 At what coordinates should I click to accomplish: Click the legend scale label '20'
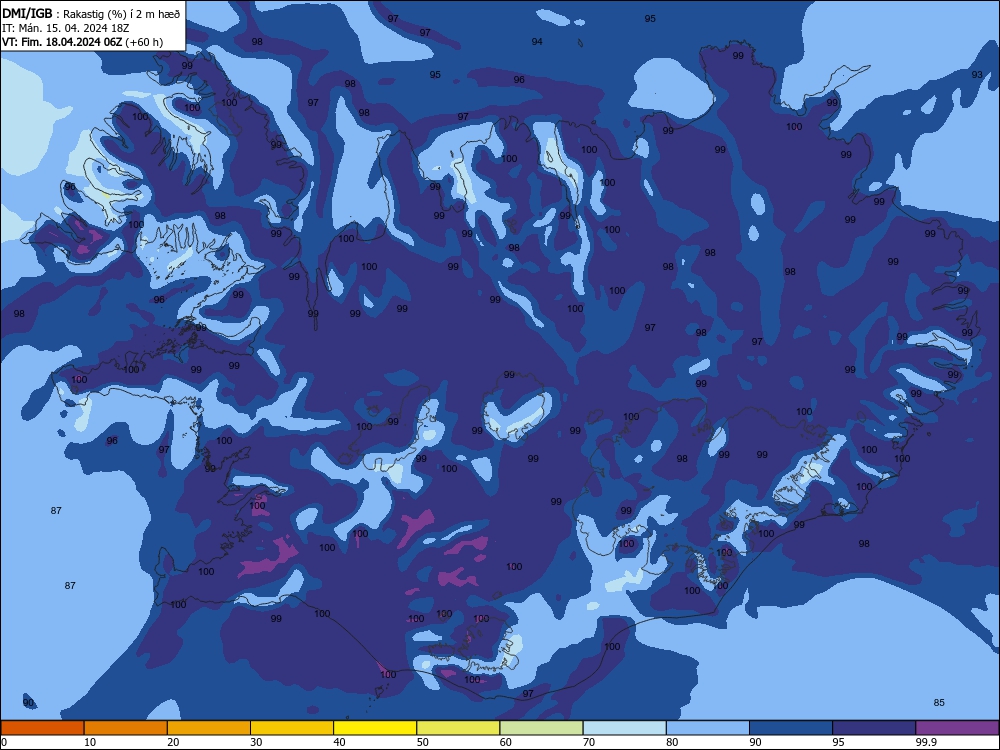(173, 742)
